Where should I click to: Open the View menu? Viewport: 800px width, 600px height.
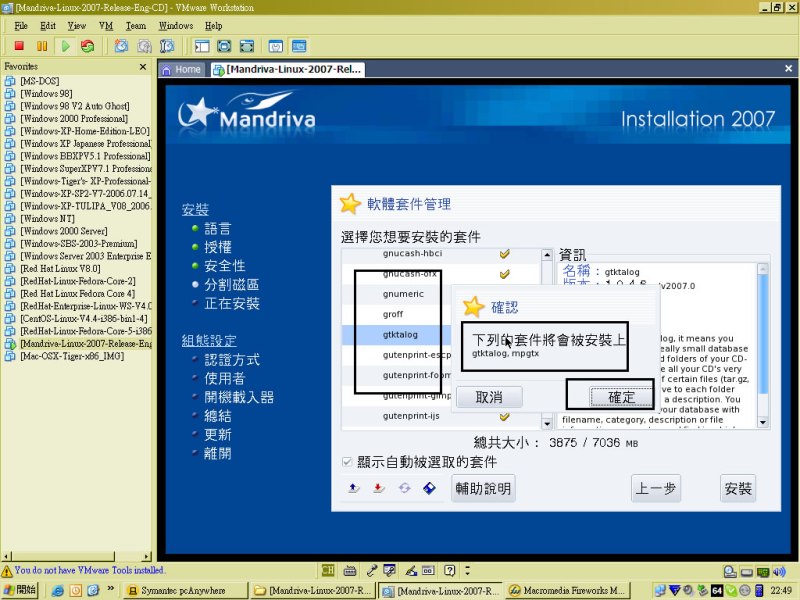[x=77, y=26]
